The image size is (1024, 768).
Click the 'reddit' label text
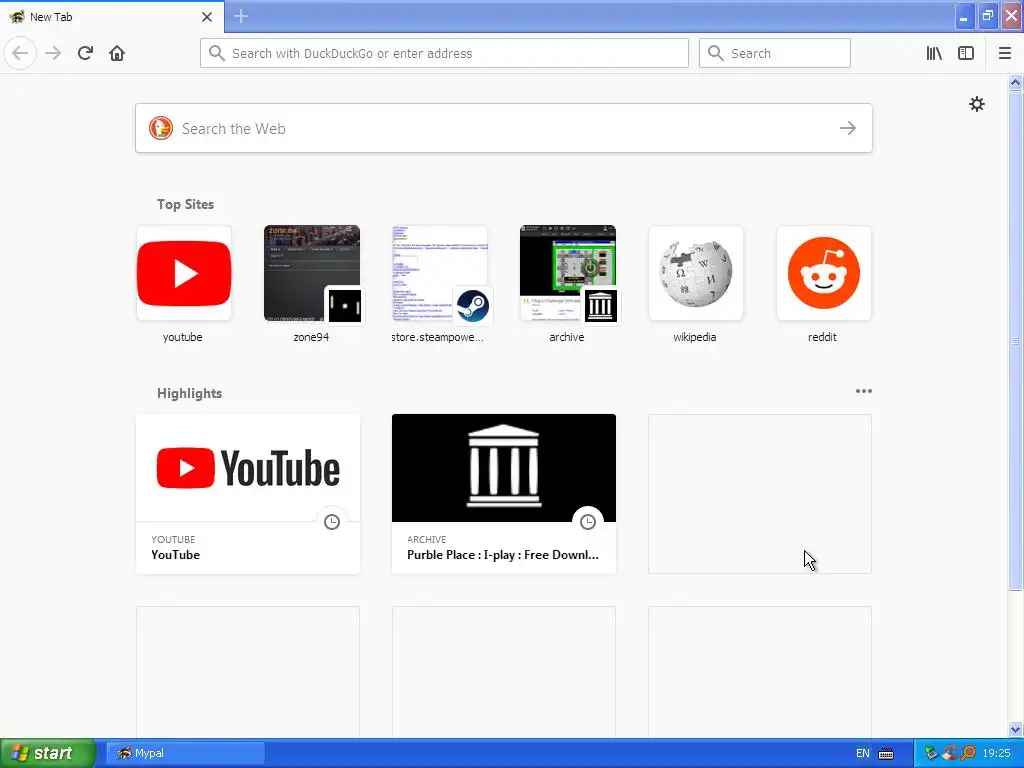822,337
